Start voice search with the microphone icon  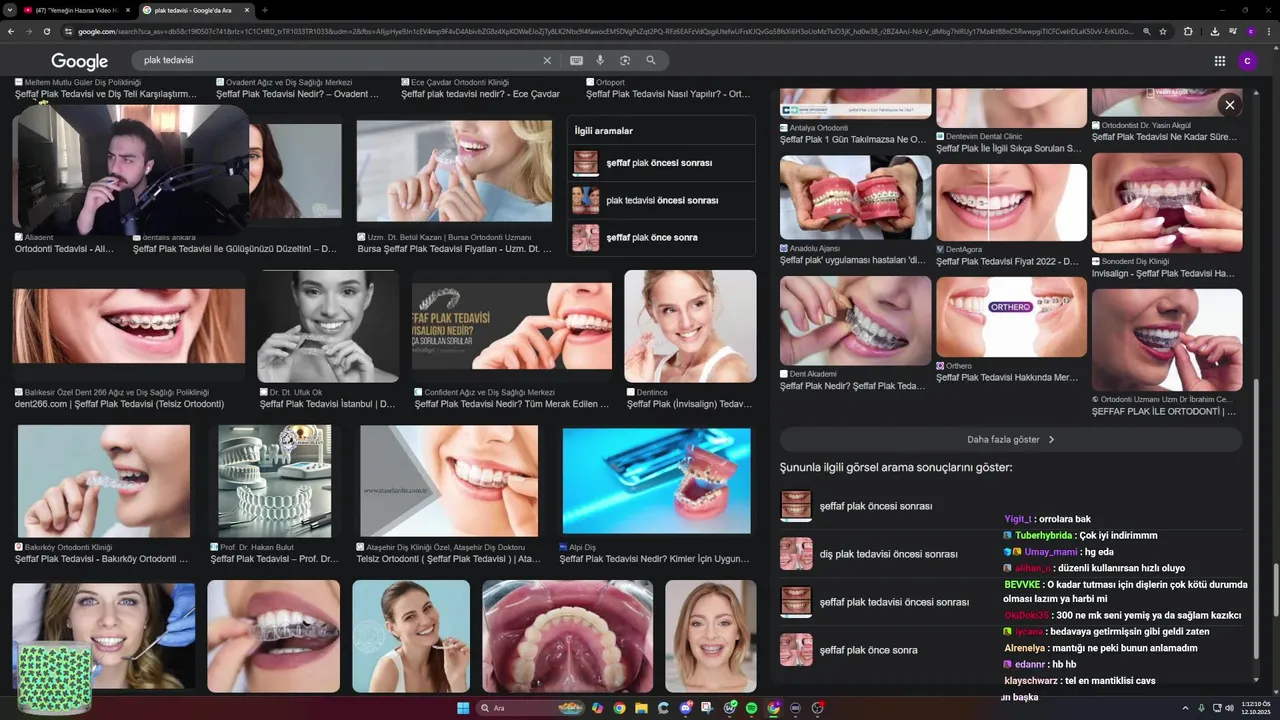[600, 60]
